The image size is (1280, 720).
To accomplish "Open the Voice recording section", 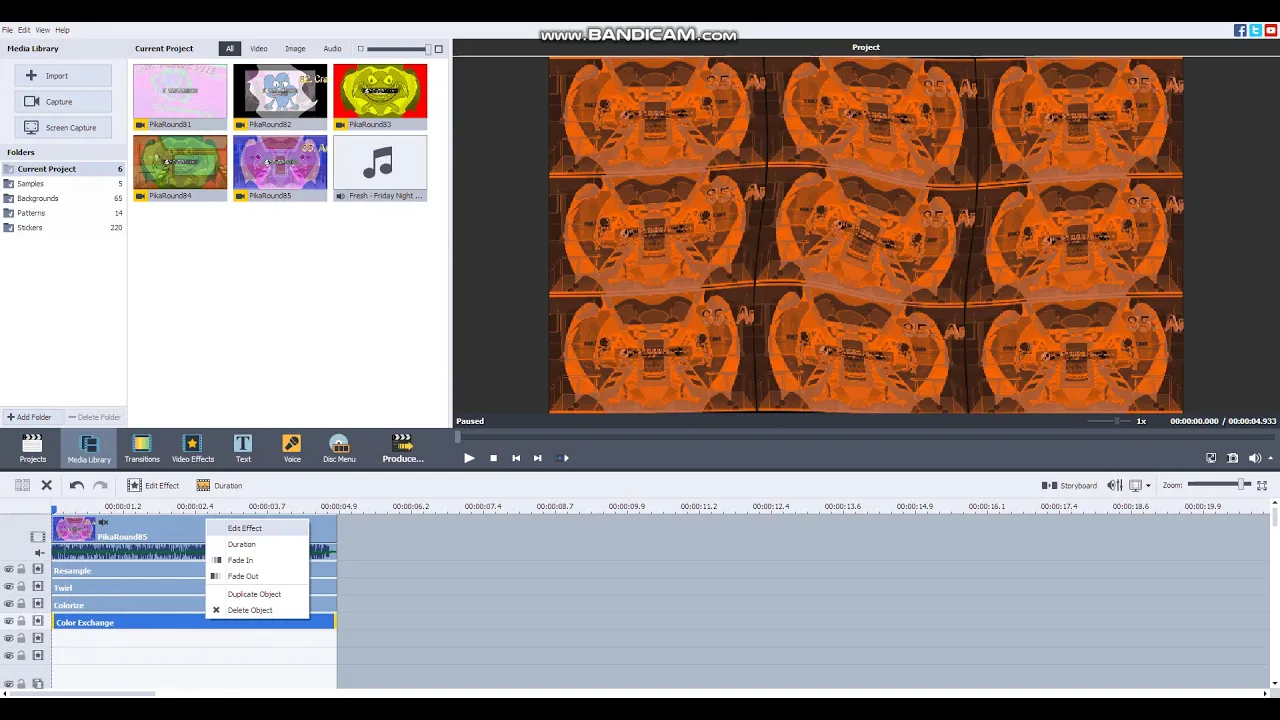I will coord(292,449).
